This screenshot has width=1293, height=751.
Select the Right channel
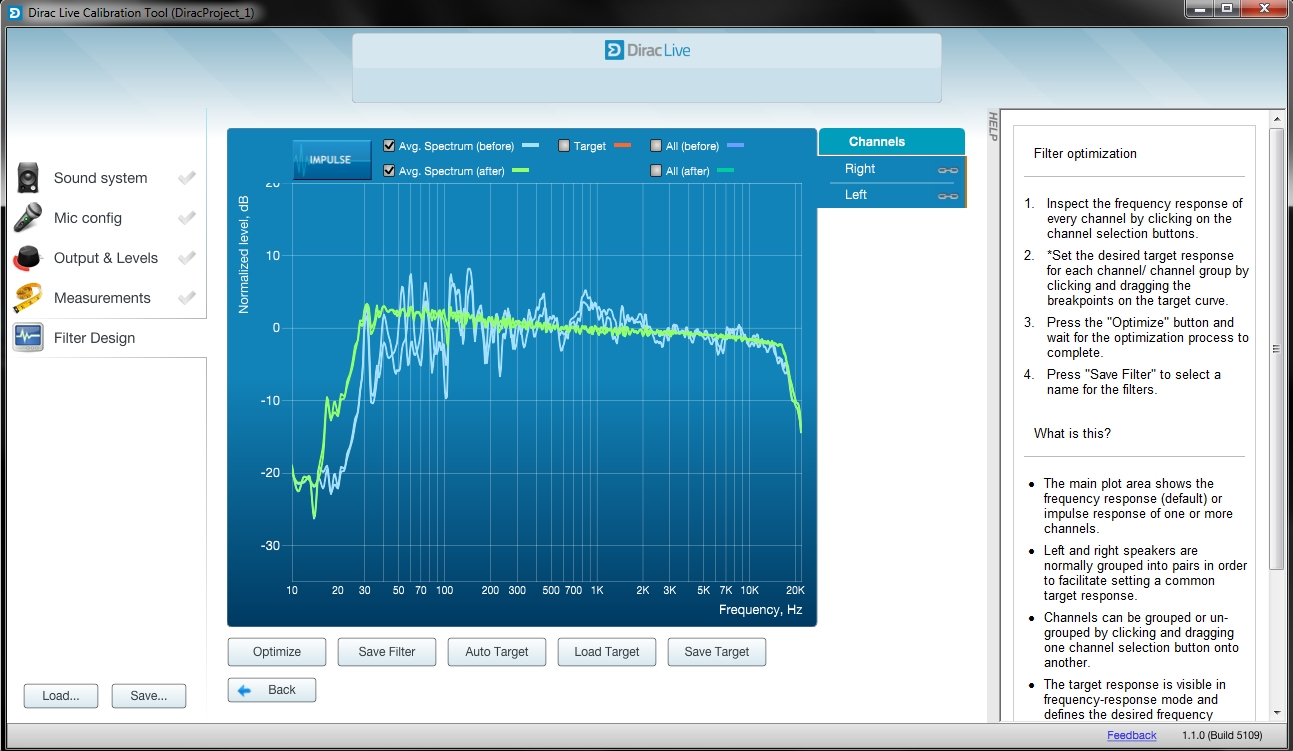click(891, 169)
